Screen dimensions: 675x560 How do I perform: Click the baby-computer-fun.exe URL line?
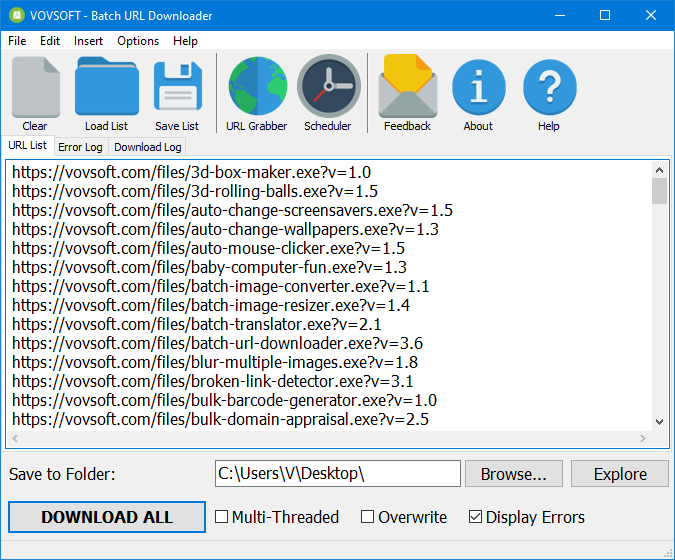pos(209,267)
